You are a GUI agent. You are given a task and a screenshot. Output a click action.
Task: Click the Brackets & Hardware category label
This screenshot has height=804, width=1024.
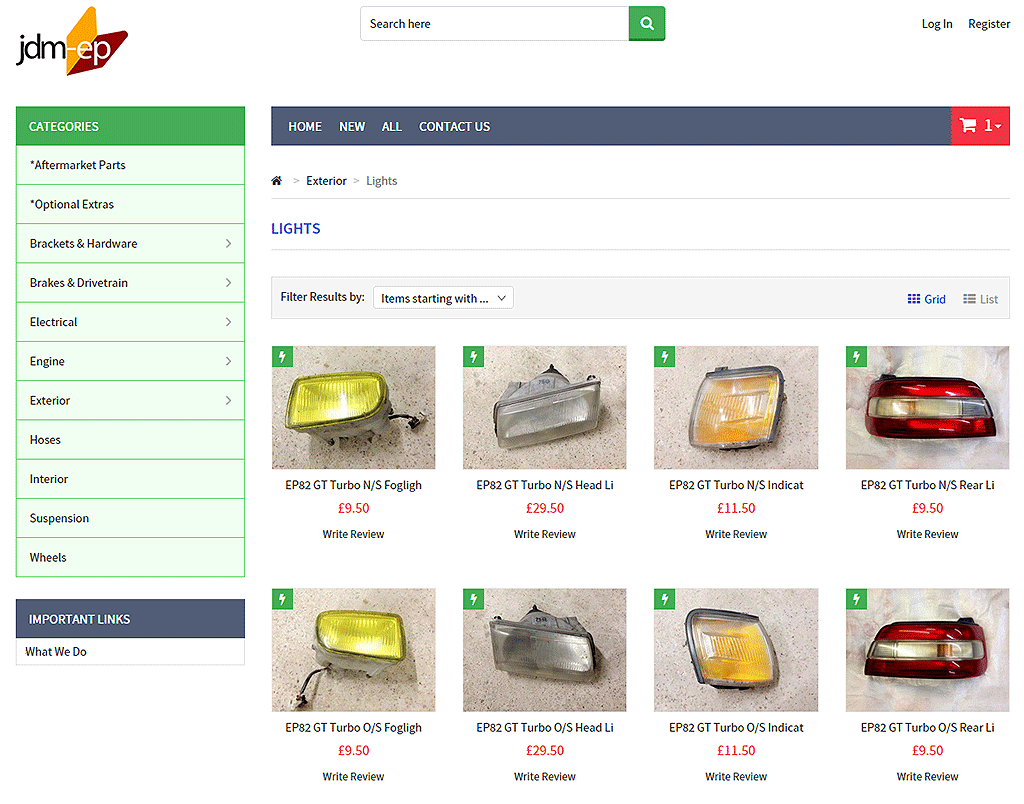click(x=84, y=244)
